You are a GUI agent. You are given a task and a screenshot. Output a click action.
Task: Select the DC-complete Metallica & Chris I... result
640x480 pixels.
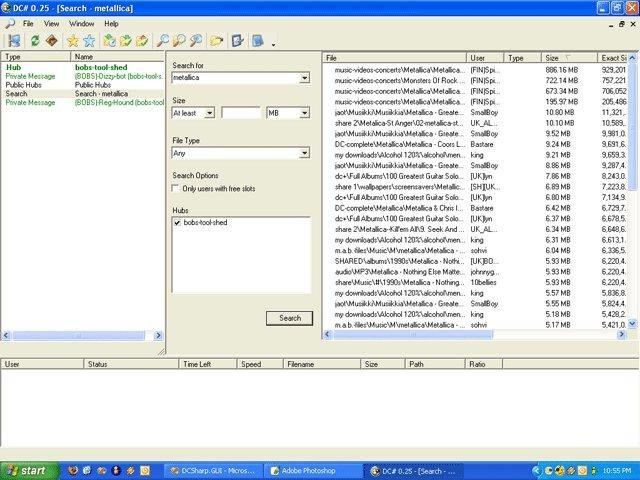pyautogui.click(x=476, y=208)
